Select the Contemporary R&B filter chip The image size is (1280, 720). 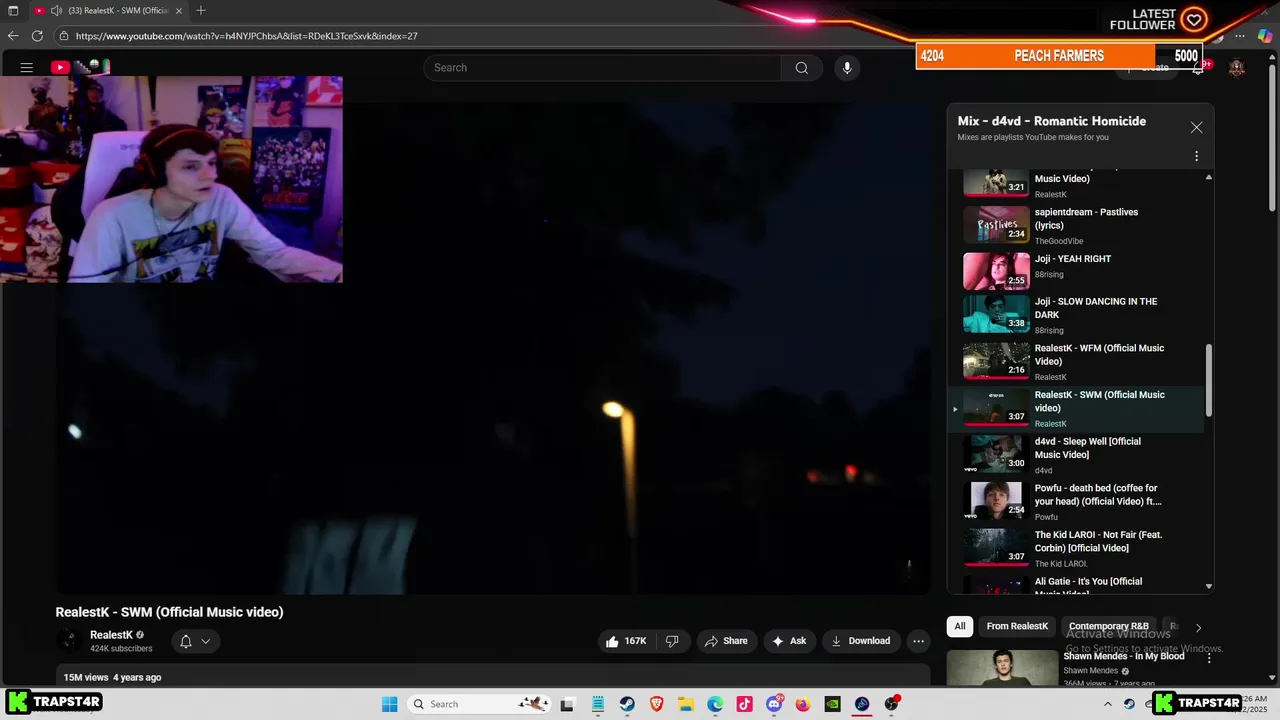coord(1108,626)
